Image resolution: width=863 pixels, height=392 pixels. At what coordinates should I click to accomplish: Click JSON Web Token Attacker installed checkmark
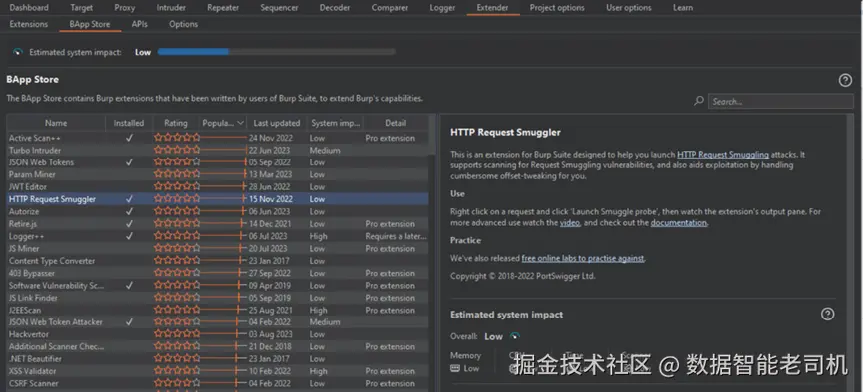pos(129,322)
